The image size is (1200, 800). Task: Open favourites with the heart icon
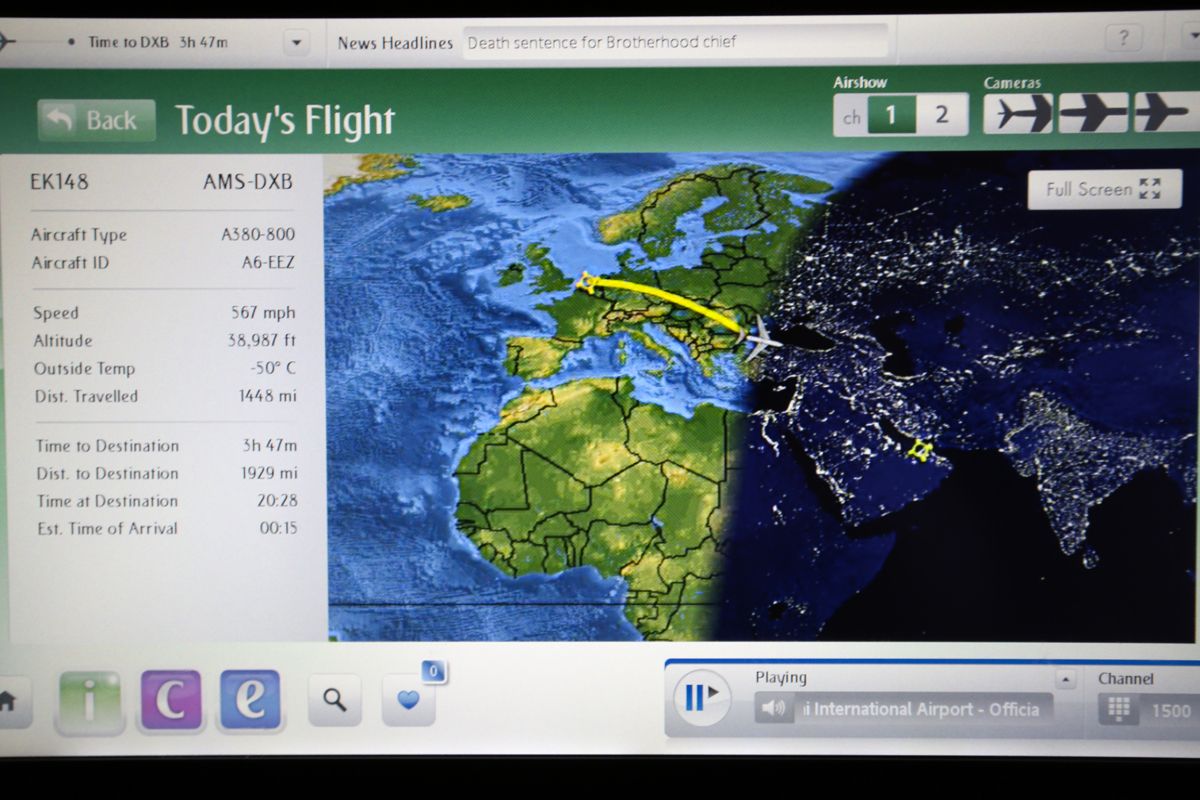[x=409, y=700]
